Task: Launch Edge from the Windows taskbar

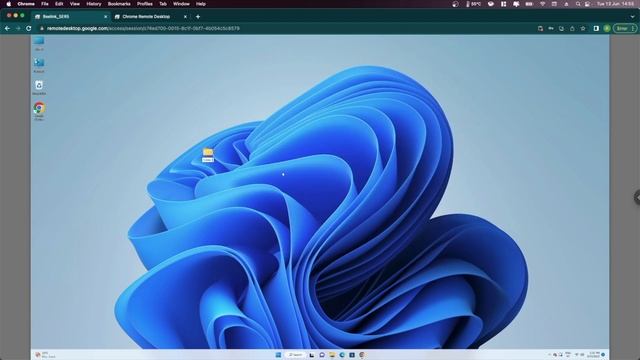Action: pos(342,355)
